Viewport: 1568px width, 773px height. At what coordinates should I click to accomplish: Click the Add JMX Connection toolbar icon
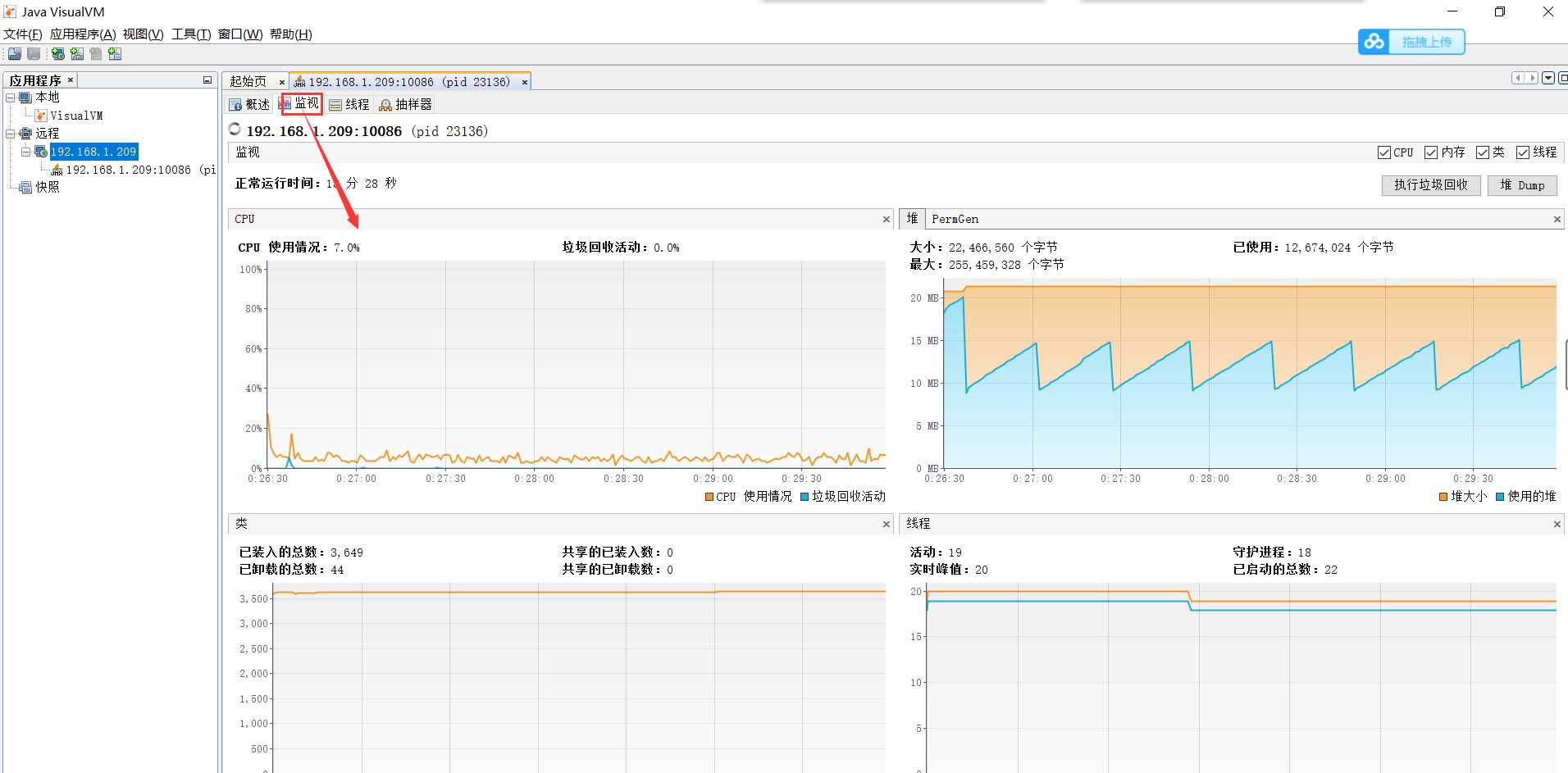click(x=77, y=54)
